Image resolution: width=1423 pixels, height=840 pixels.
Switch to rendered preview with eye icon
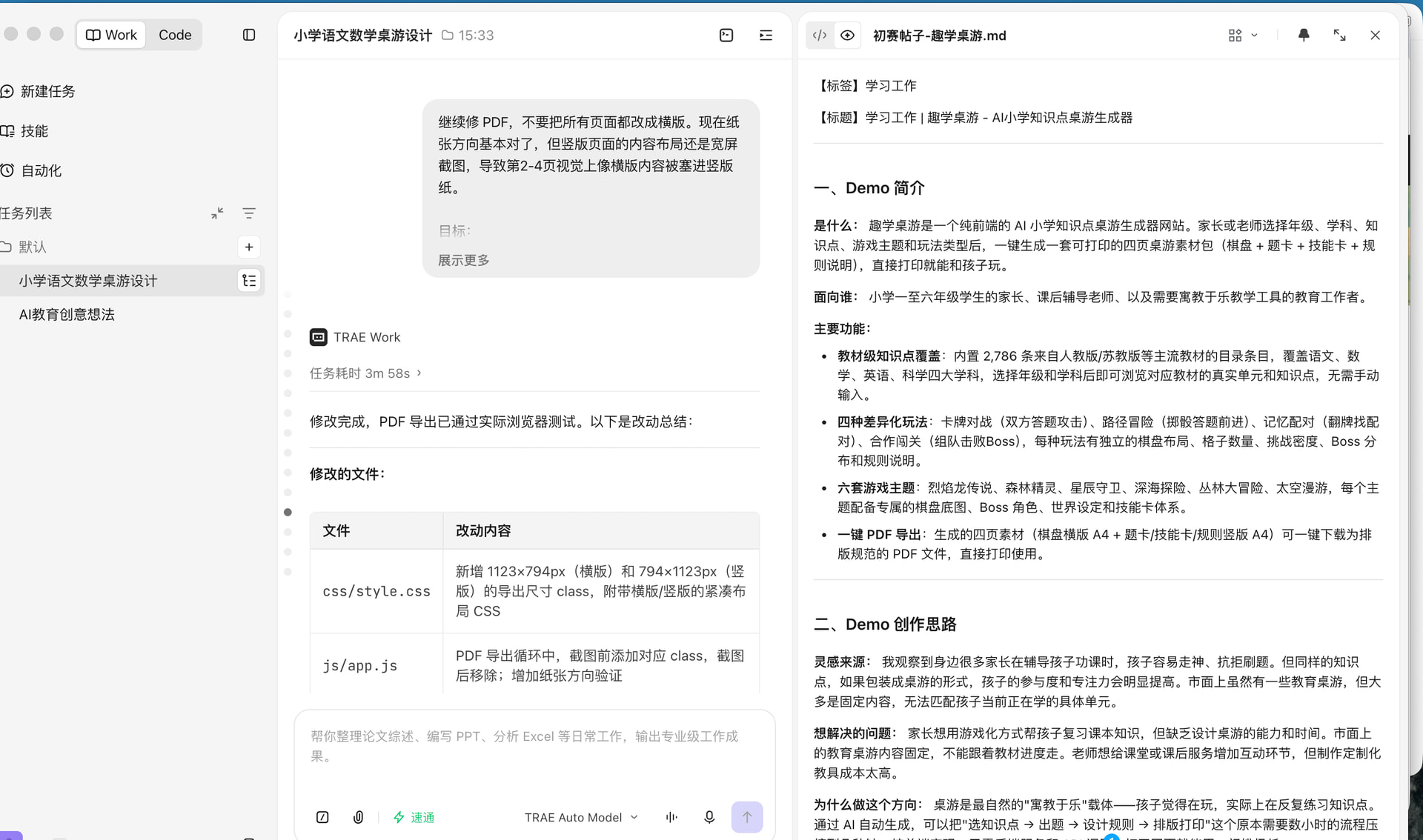point(848,35)
